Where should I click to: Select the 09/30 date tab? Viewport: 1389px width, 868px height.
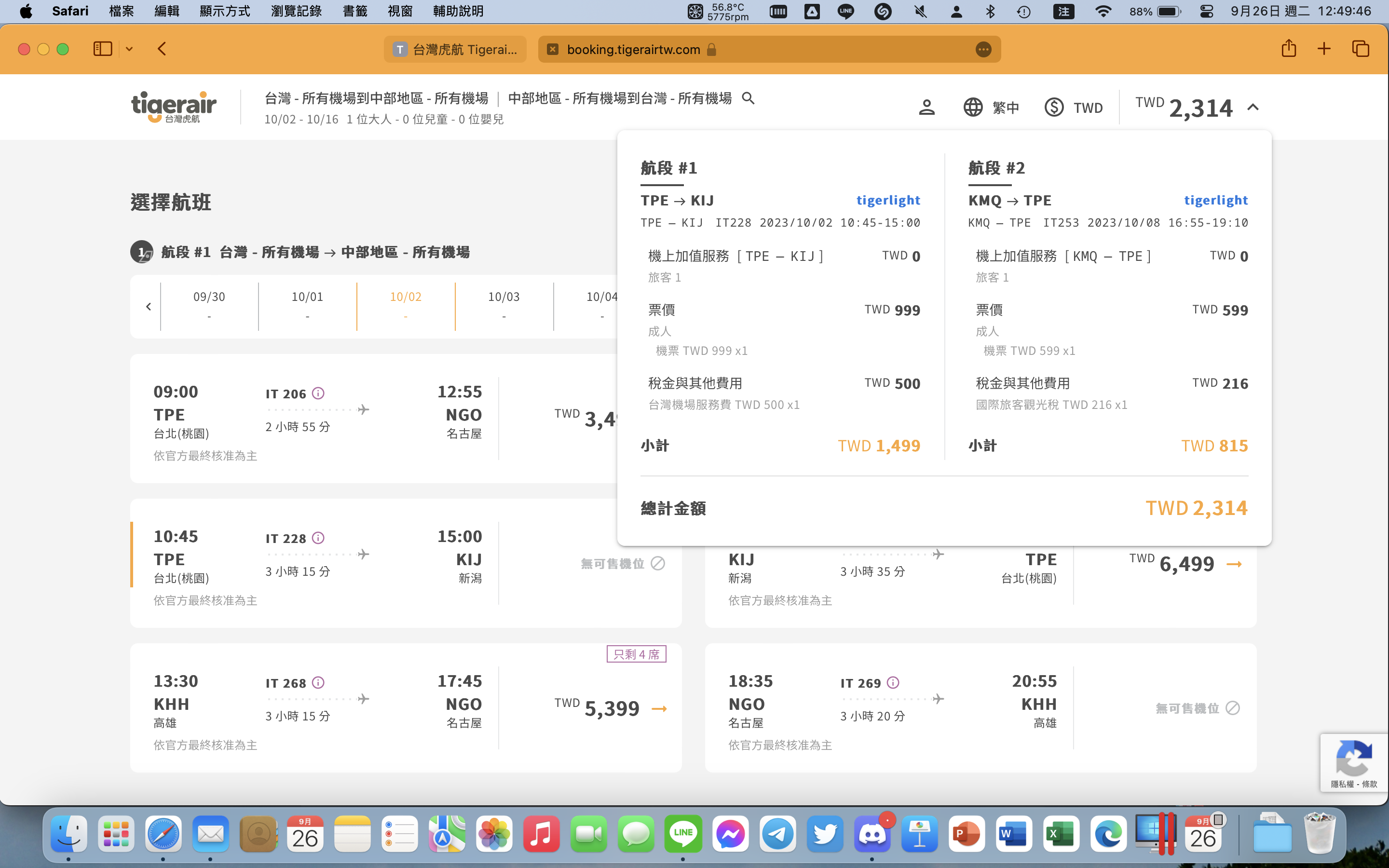tap(209, 306)
